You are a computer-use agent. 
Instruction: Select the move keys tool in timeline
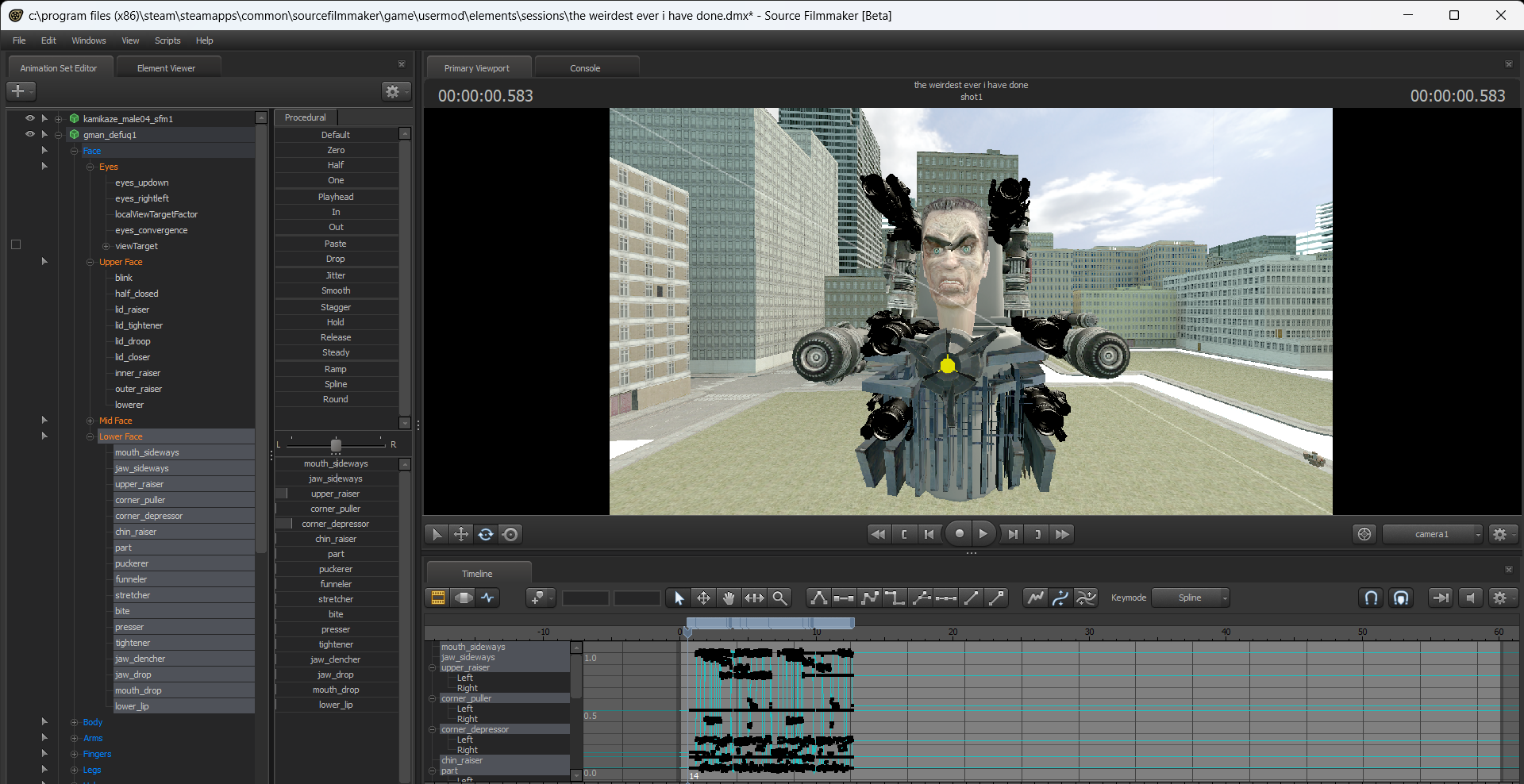(703, 598)
